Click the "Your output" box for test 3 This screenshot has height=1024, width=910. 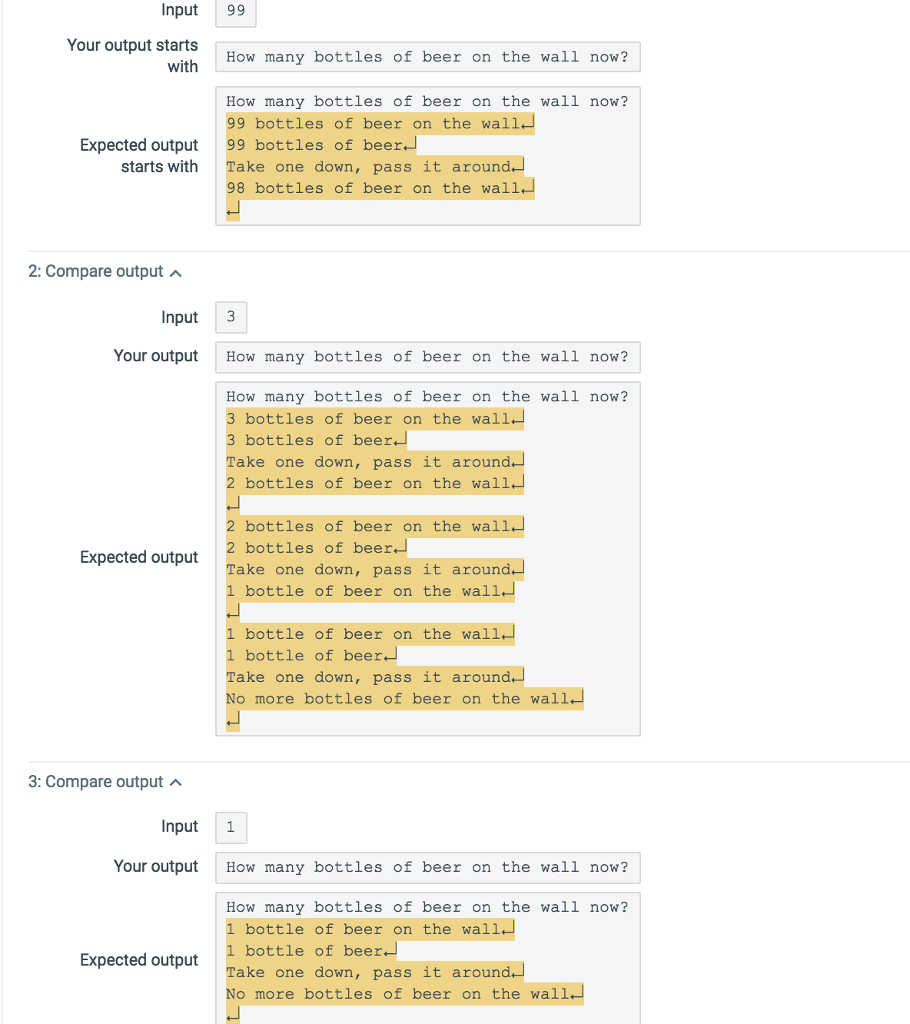[x=428, y=867]
